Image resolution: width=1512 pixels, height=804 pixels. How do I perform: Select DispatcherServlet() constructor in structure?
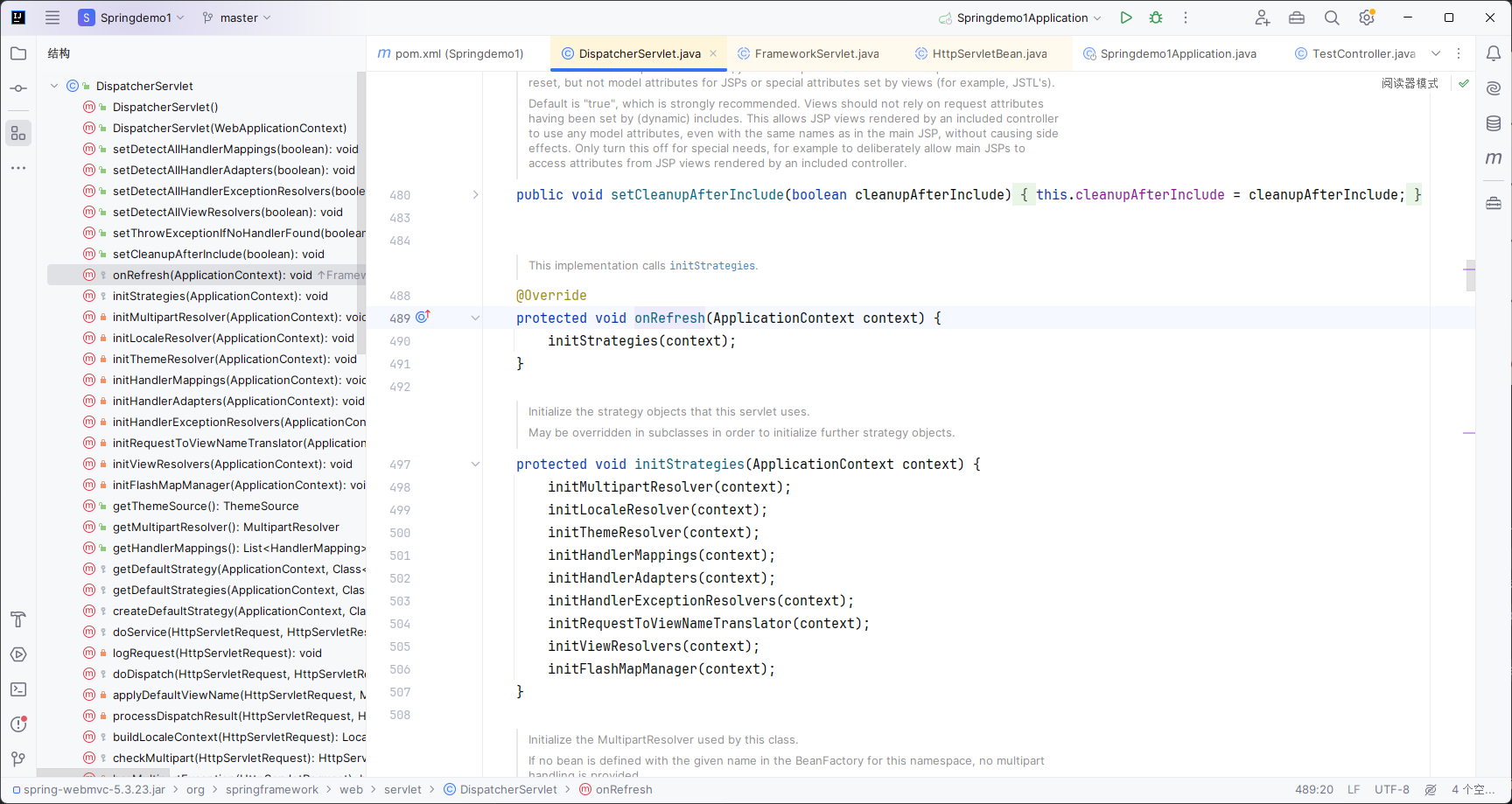(x=206, y=108)
